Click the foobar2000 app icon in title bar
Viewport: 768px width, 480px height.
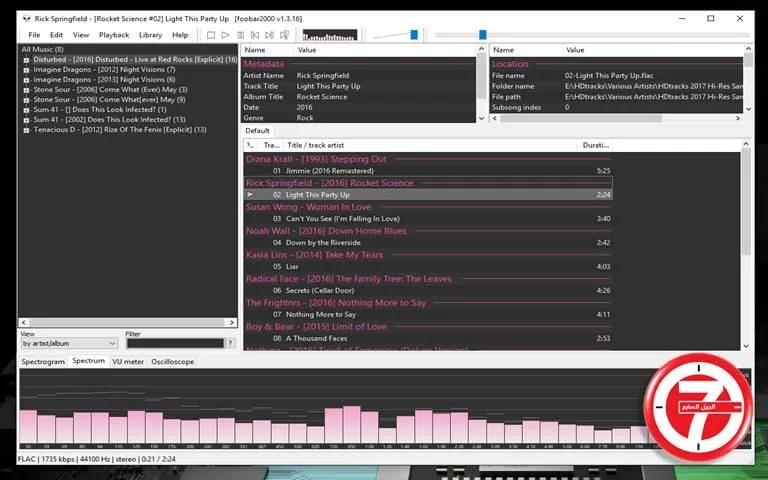coord(26,19)
